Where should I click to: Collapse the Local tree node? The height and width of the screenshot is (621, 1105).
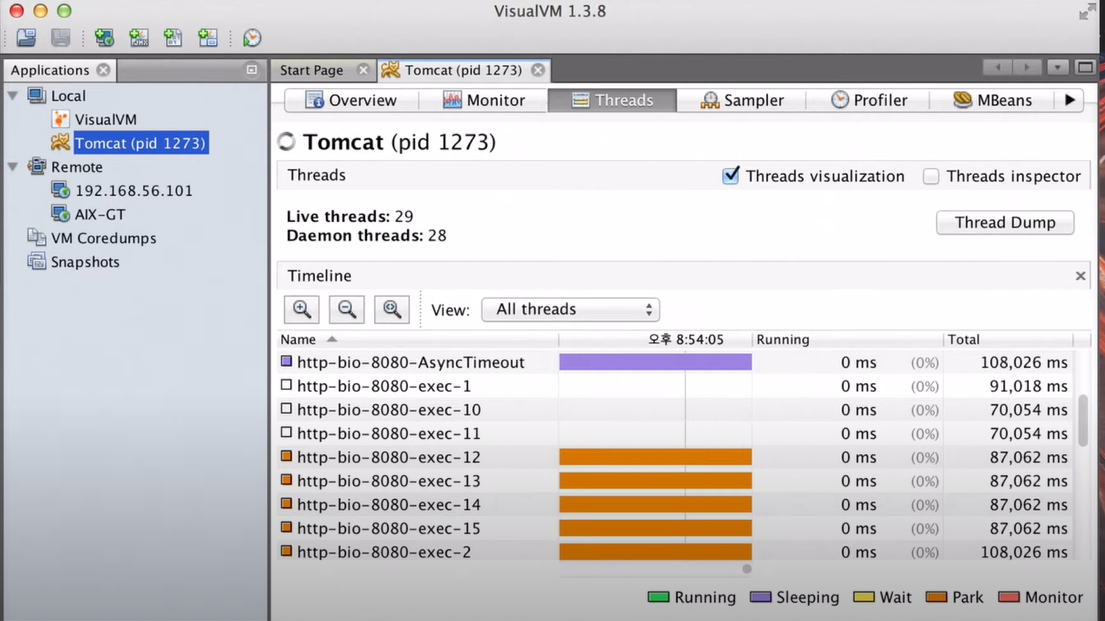[13, 95]
